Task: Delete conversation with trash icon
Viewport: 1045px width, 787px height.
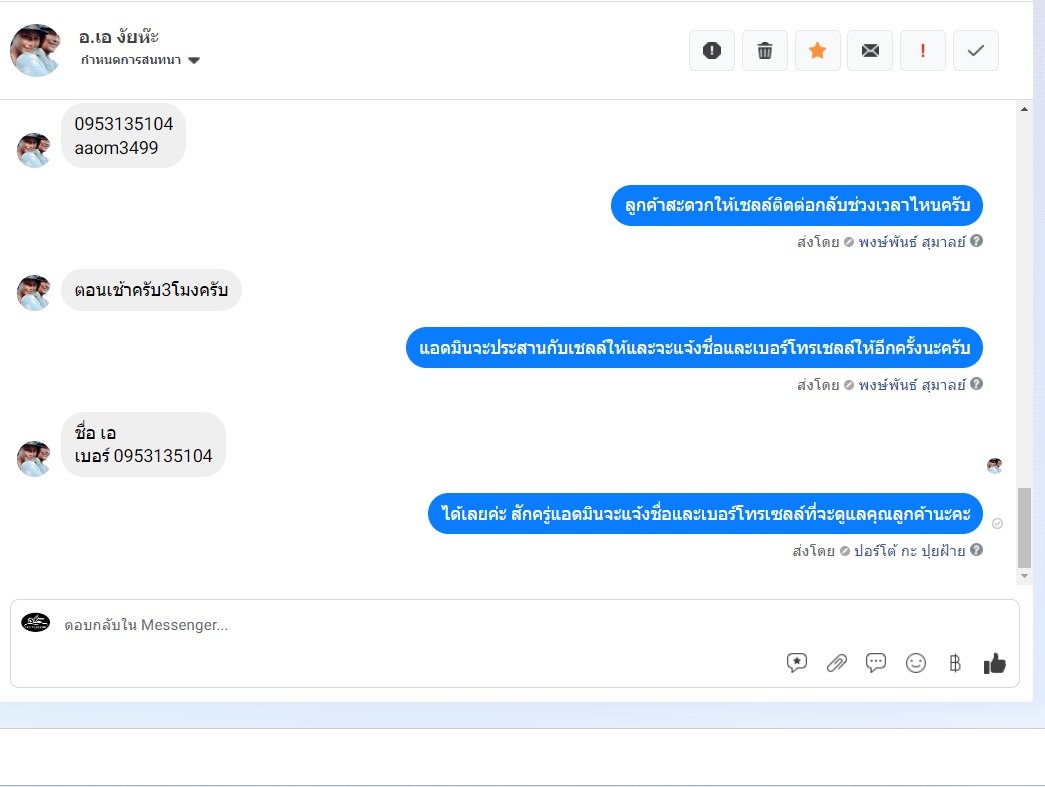Action: 764,51
